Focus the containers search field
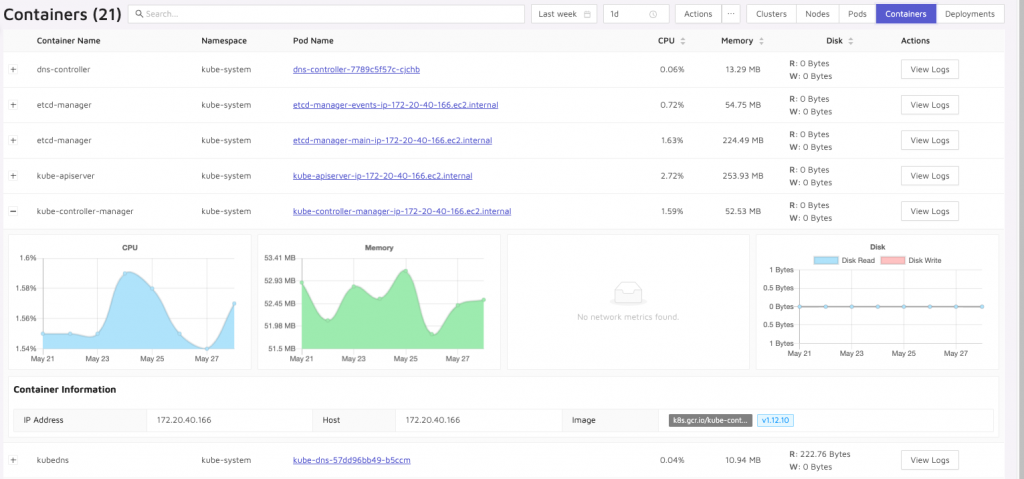 coord(327,14)
